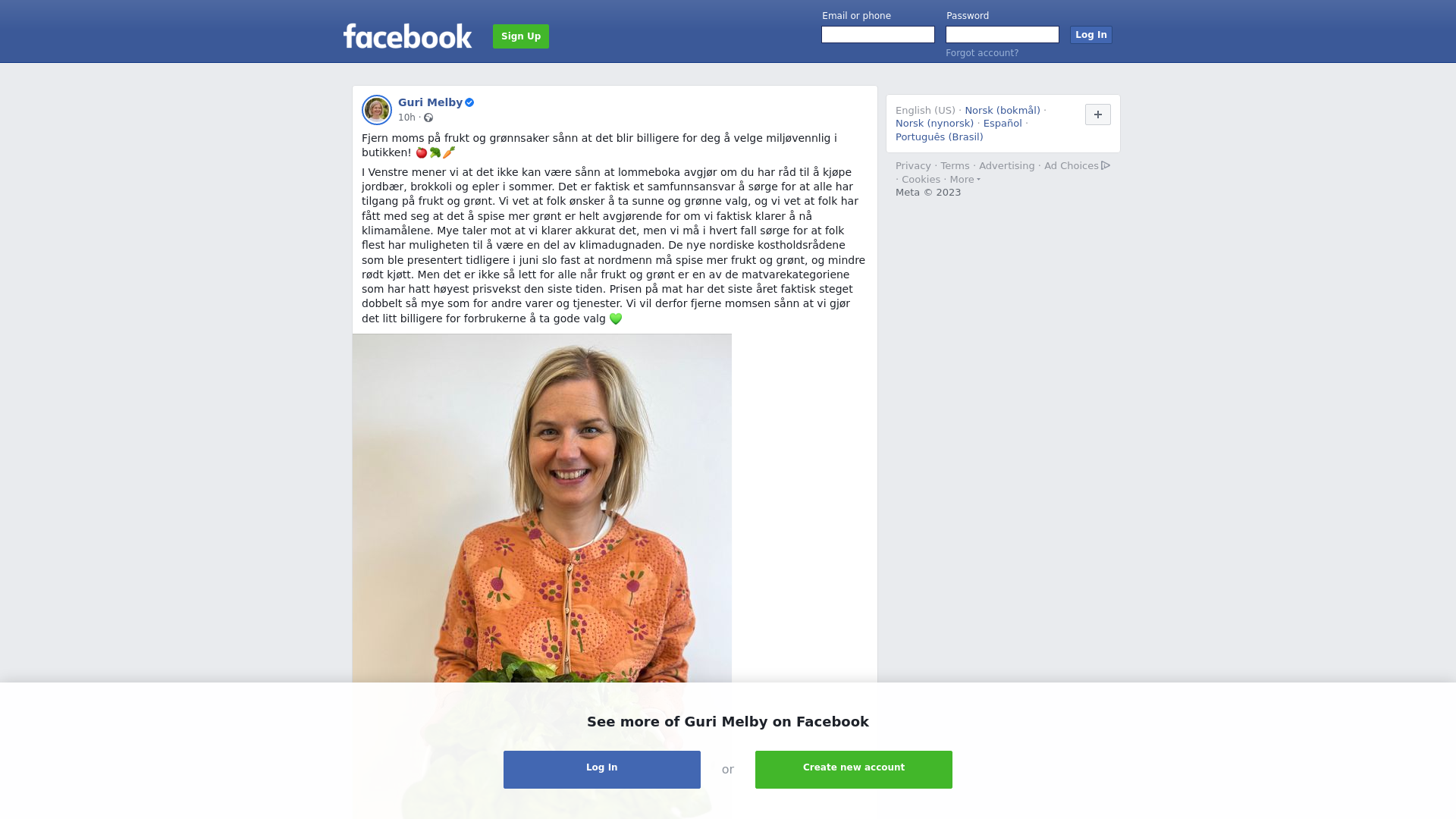Screen dimensions: 1456x819
Task: Click the Facebook logo
Action: pyautogui.click(x=407, y=36)
